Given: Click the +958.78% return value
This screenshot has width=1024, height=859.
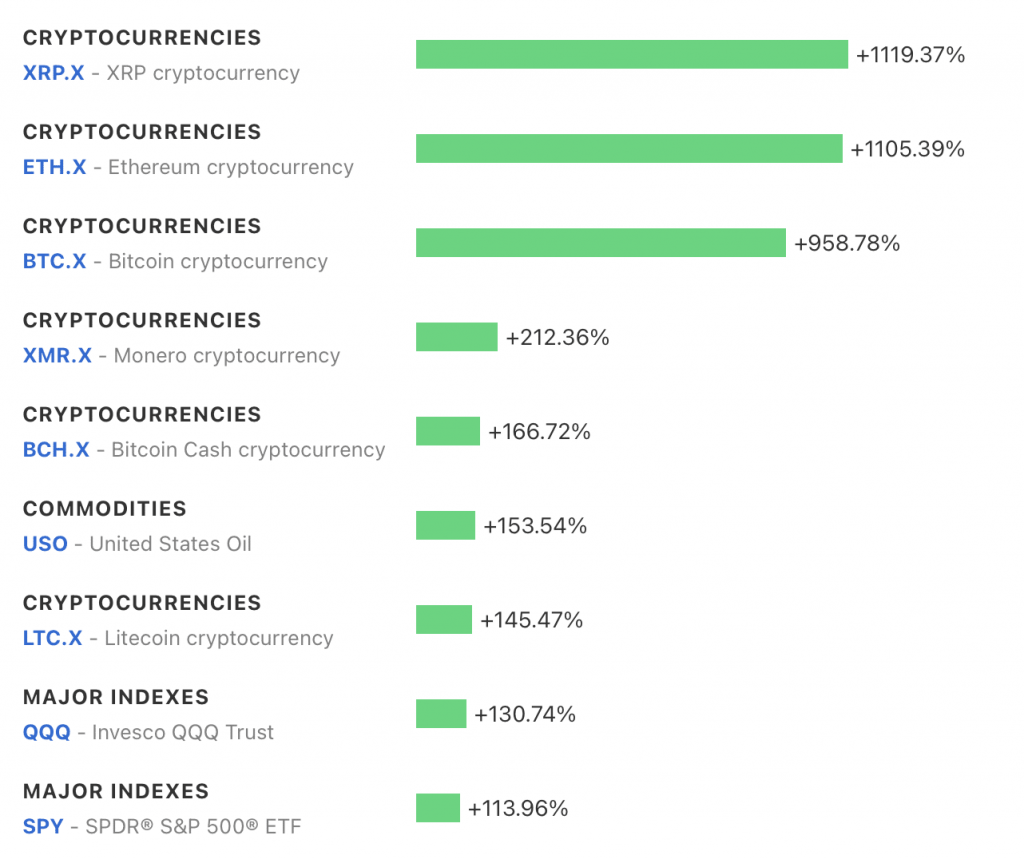Looking at the screenshot, I should click(847, 243).
